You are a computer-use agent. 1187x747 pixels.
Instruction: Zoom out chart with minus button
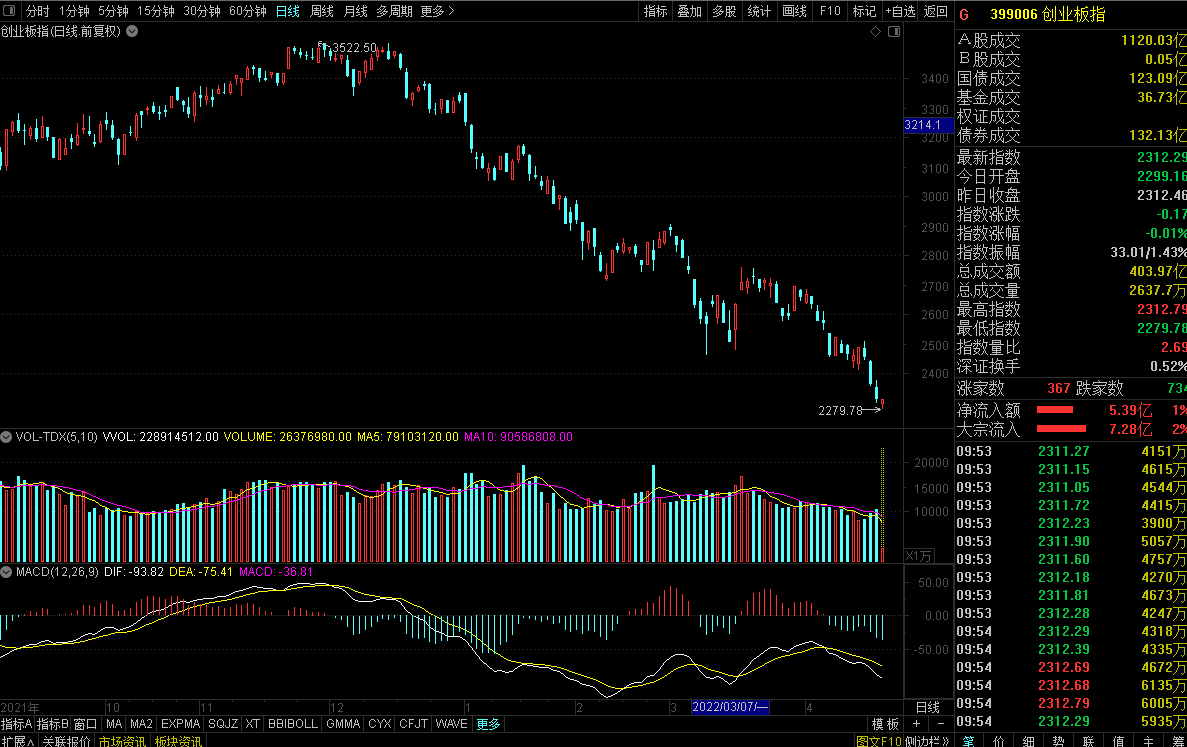[941, 724]
